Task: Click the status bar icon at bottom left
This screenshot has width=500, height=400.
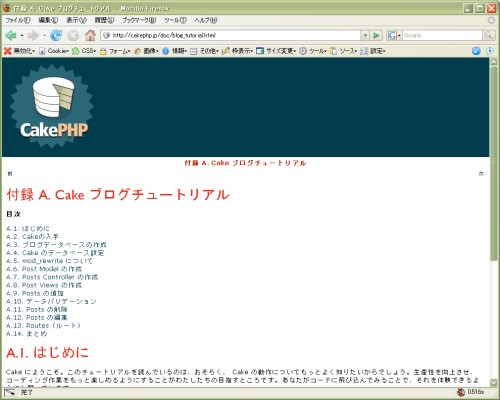Action: coord(10,392)
